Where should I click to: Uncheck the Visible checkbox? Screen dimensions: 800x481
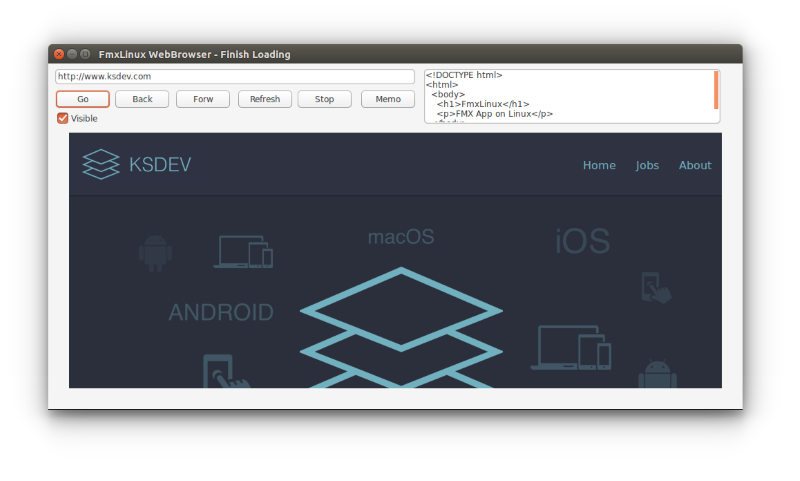click(x=63, y=118)
